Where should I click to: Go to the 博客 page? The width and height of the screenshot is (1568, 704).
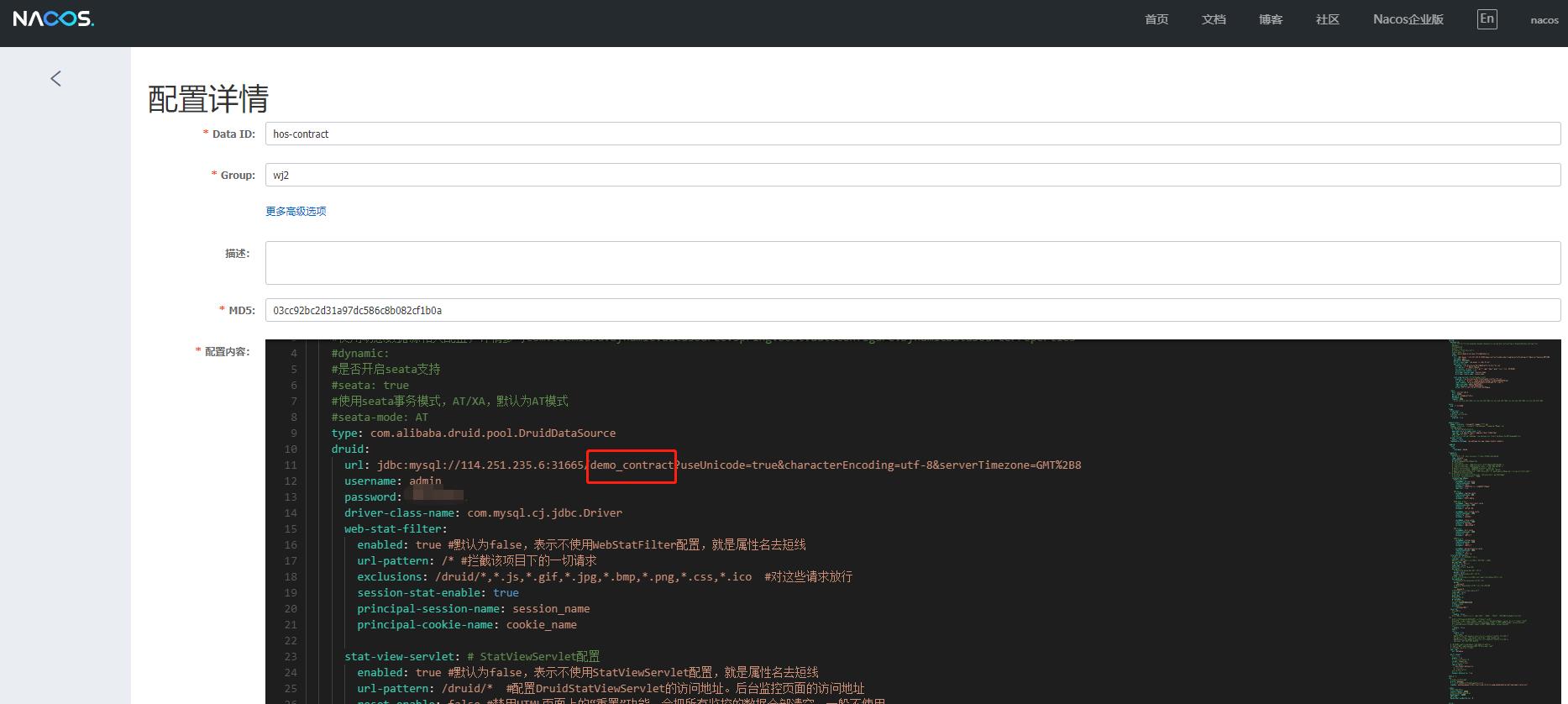point(1271,19)
